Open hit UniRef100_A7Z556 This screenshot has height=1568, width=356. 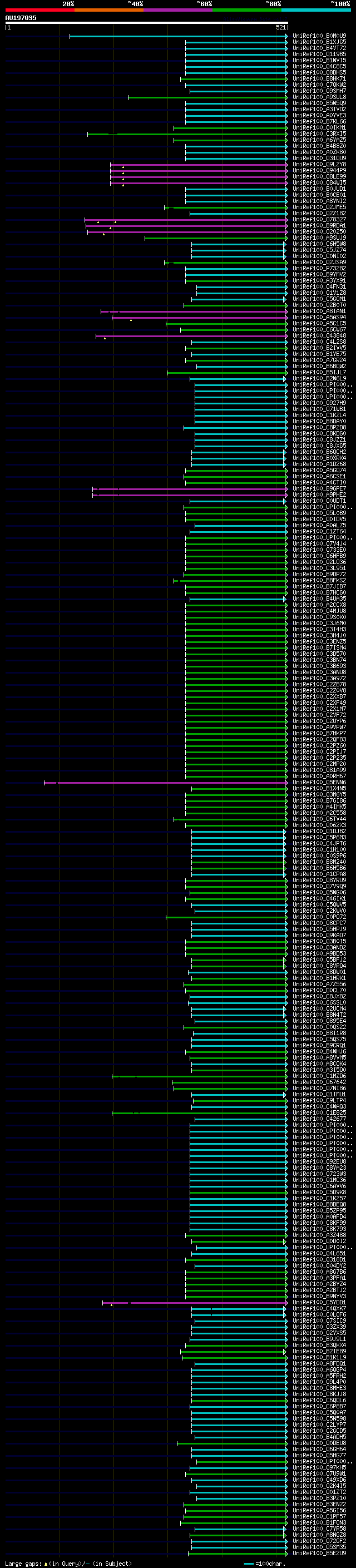pos(319,985)
